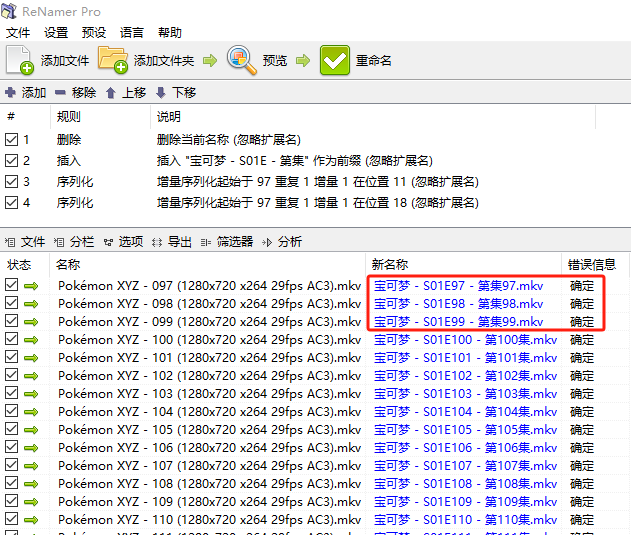The height and width of the screenshot is (535, 631).
Task: Click the Preview (预览) magnifier icon
Action: 242,61
